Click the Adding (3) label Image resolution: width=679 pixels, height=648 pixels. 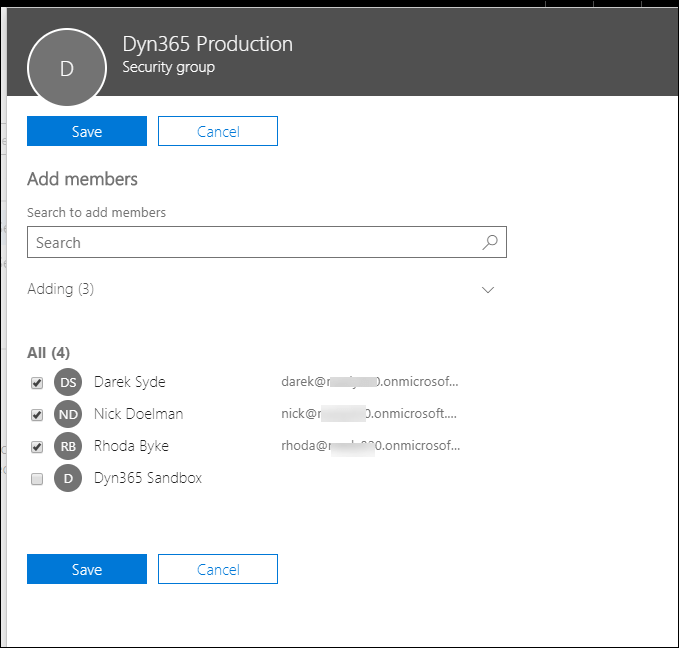(x=60, y=289)
